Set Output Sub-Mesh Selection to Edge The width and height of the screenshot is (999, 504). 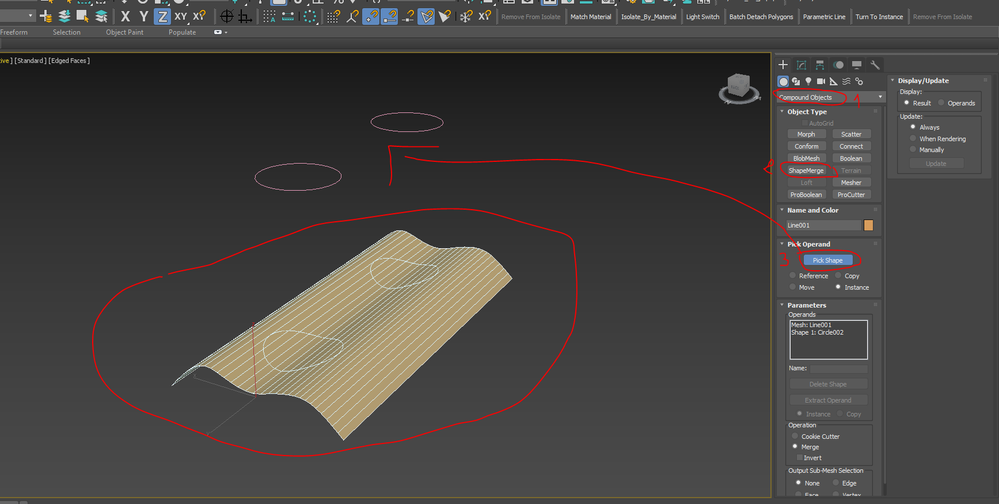(836, 483)
